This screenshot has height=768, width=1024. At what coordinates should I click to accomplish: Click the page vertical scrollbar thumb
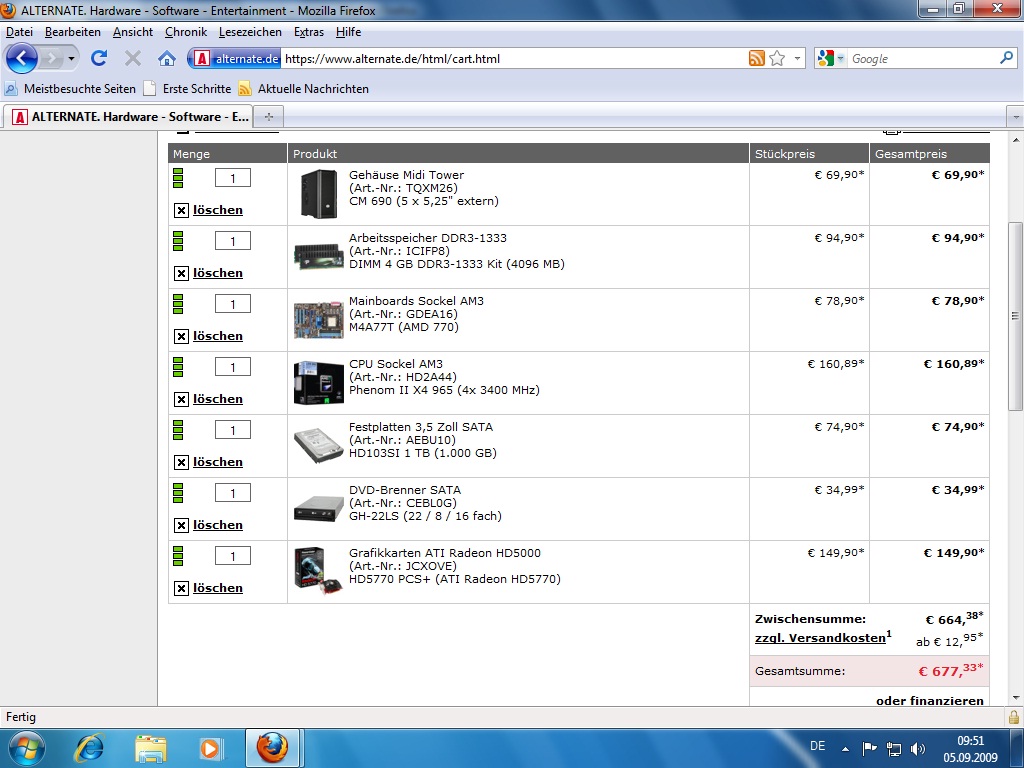pyautogui.click(x=1014, y=317)
